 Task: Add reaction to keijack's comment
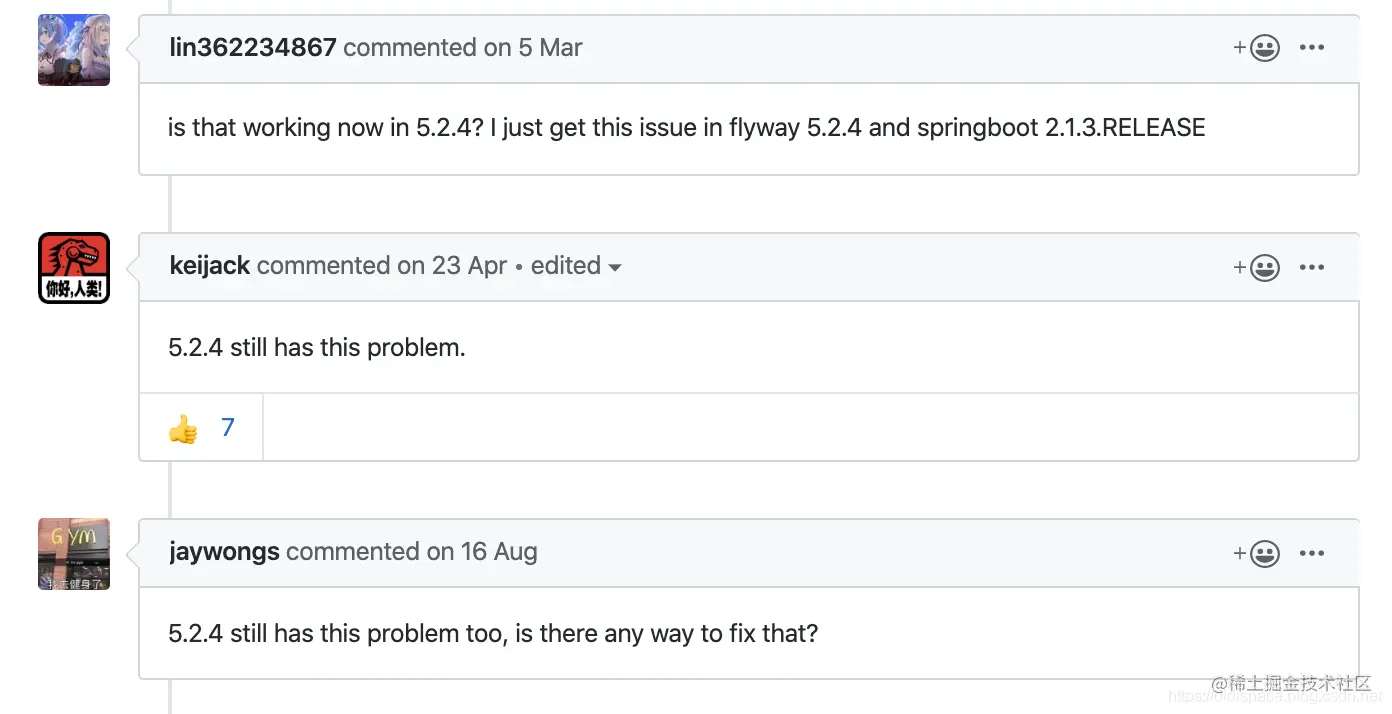click(1257, 267)
